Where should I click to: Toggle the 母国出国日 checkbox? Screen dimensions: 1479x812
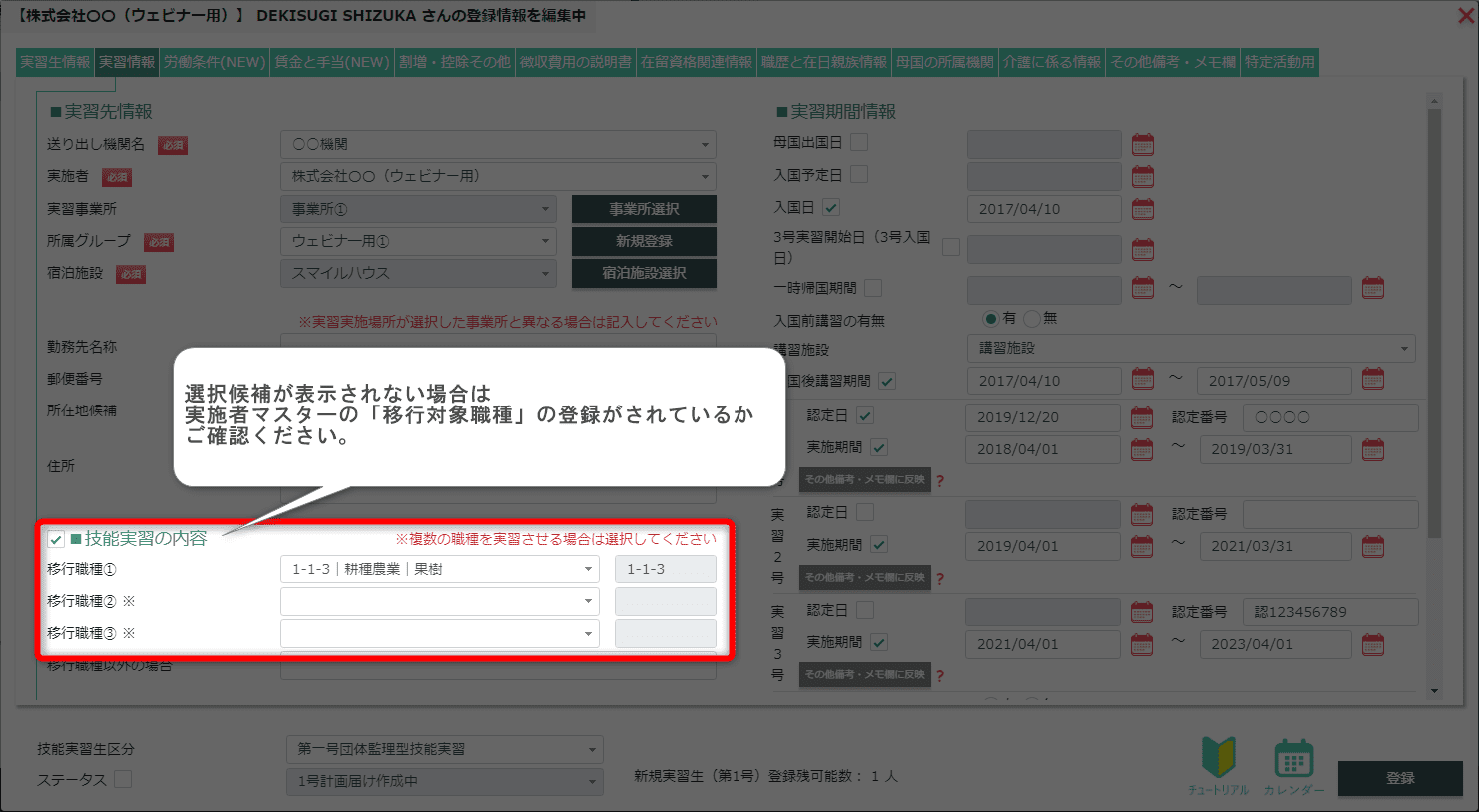point(859,143)
